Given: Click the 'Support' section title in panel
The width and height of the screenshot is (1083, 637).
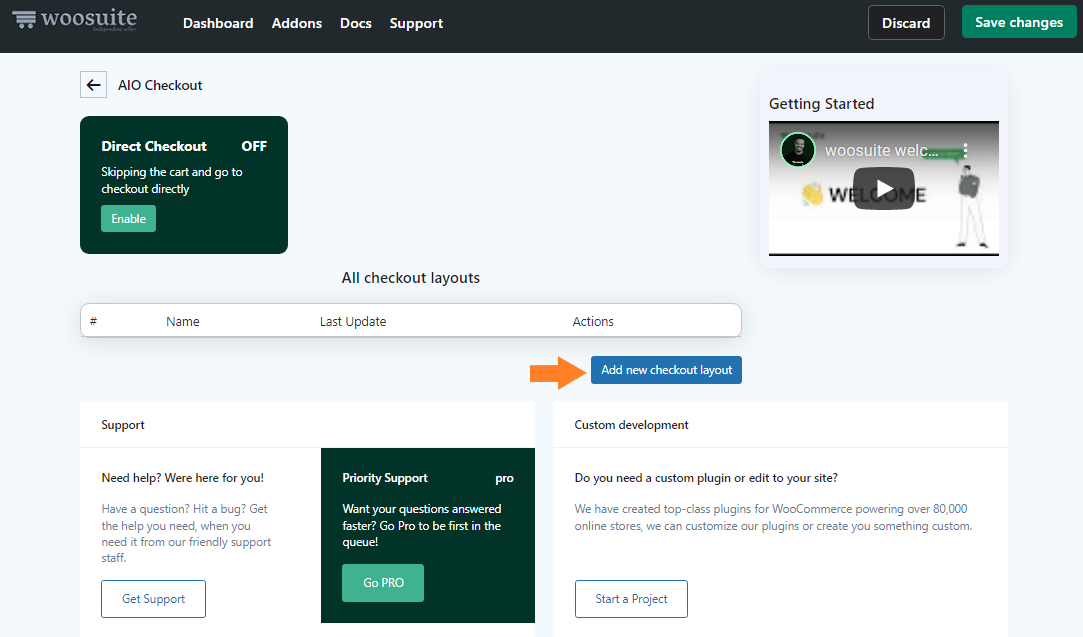Looking at the screenshot, I should 123,425.
